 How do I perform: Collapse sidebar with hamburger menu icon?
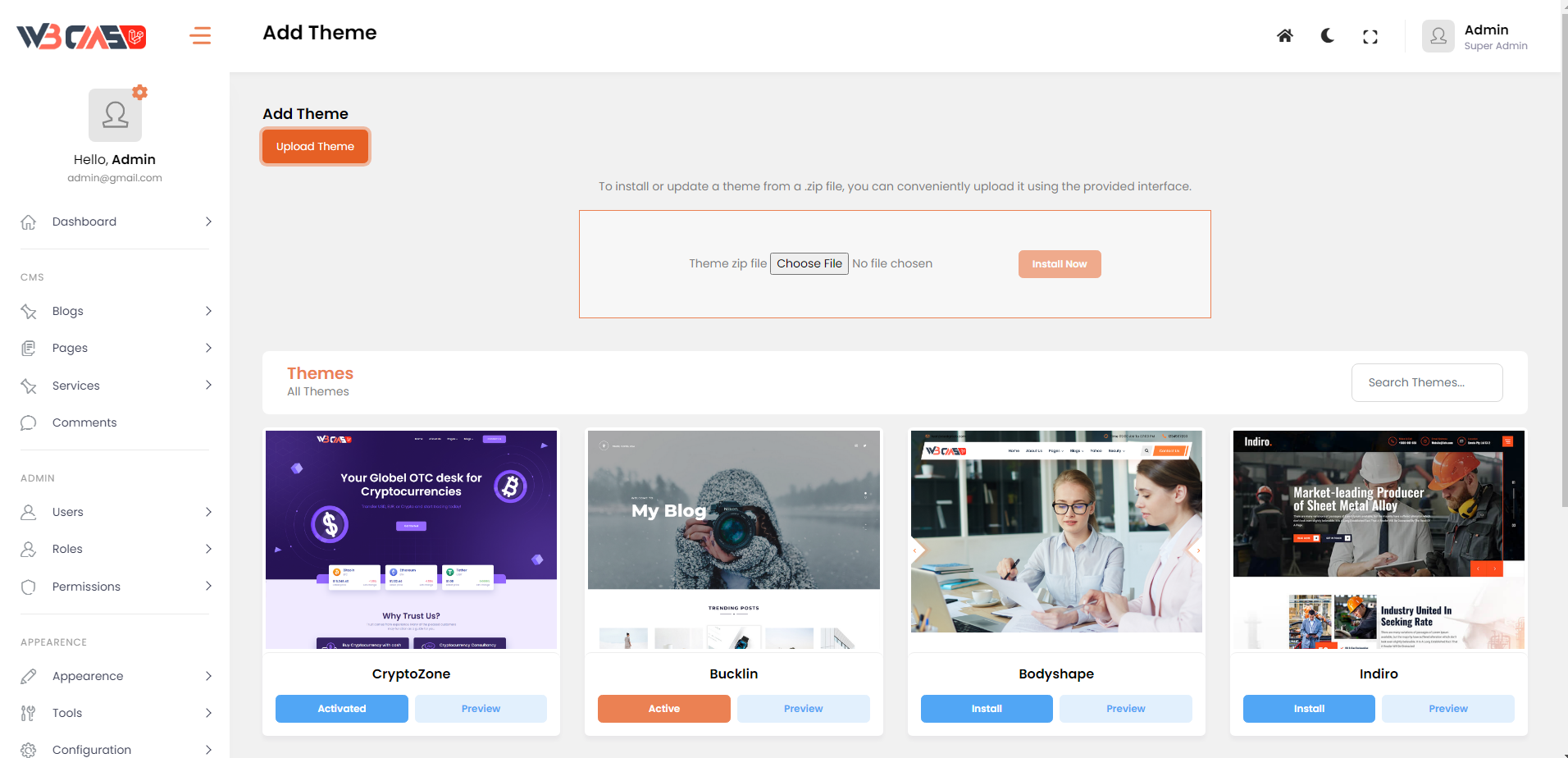200,36
